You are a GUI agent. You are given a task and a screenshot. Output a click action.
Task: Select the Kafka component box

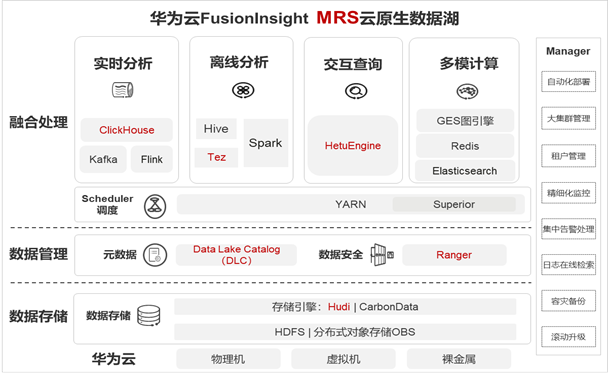point(103,159)
